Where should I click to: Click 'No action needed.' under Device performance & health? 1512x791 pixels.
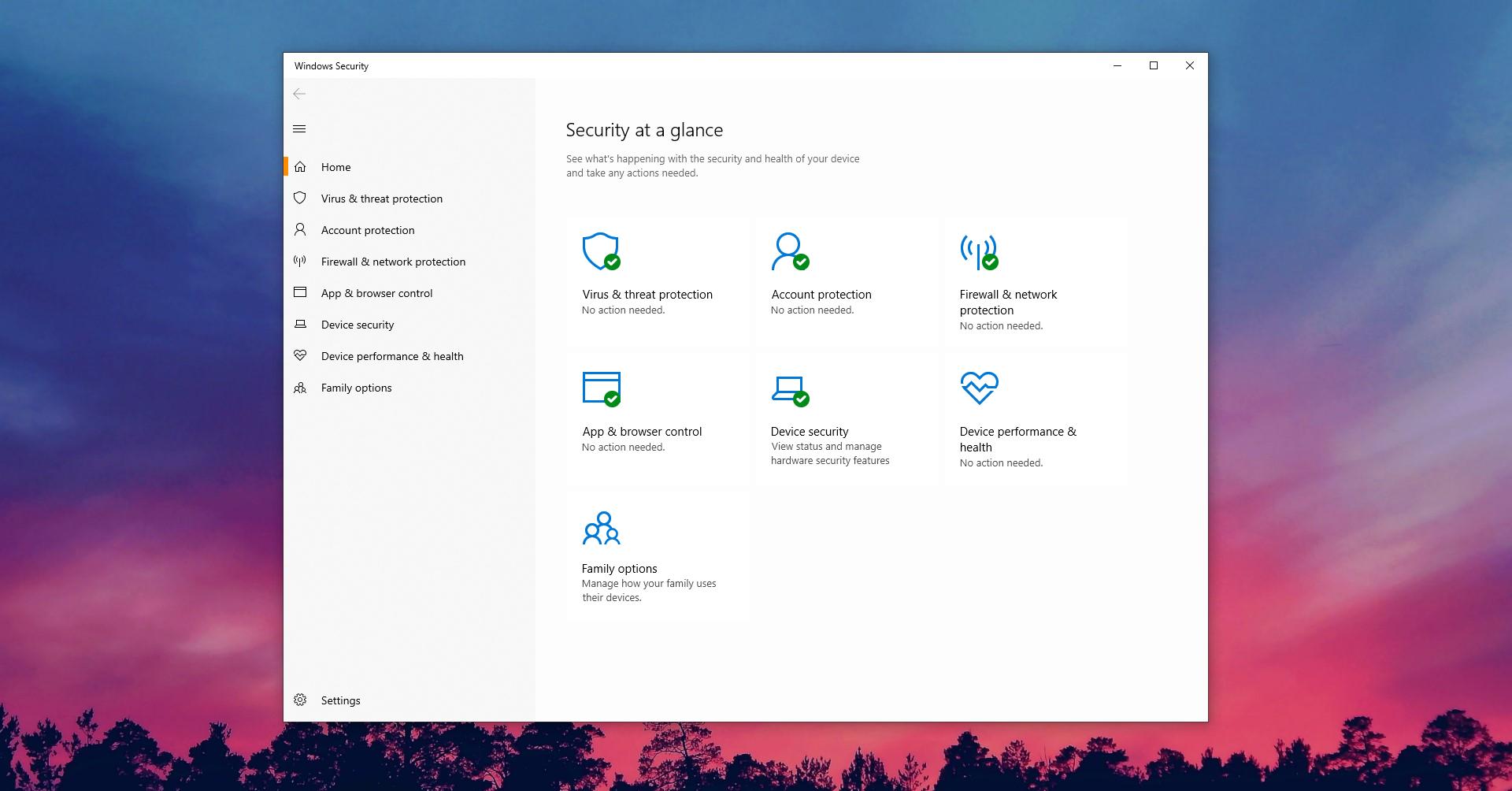(x=1001, y=463)
